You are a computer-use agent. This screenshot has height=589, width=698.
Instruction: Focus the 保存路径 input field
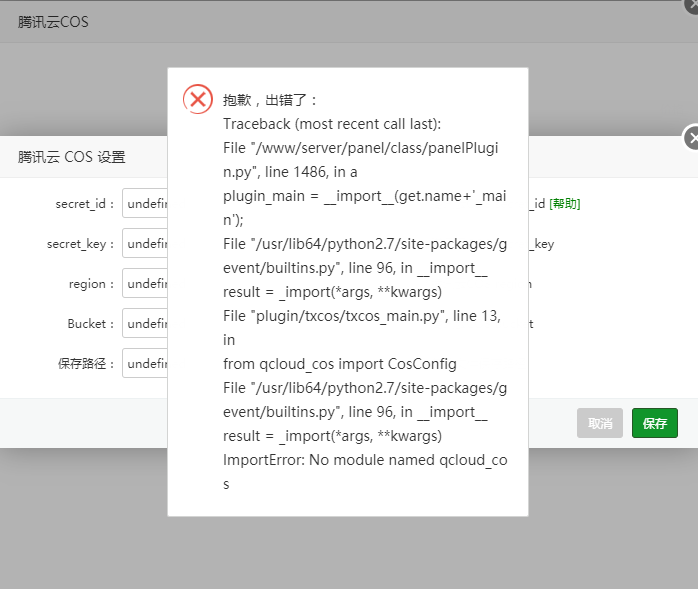[145, 363]
